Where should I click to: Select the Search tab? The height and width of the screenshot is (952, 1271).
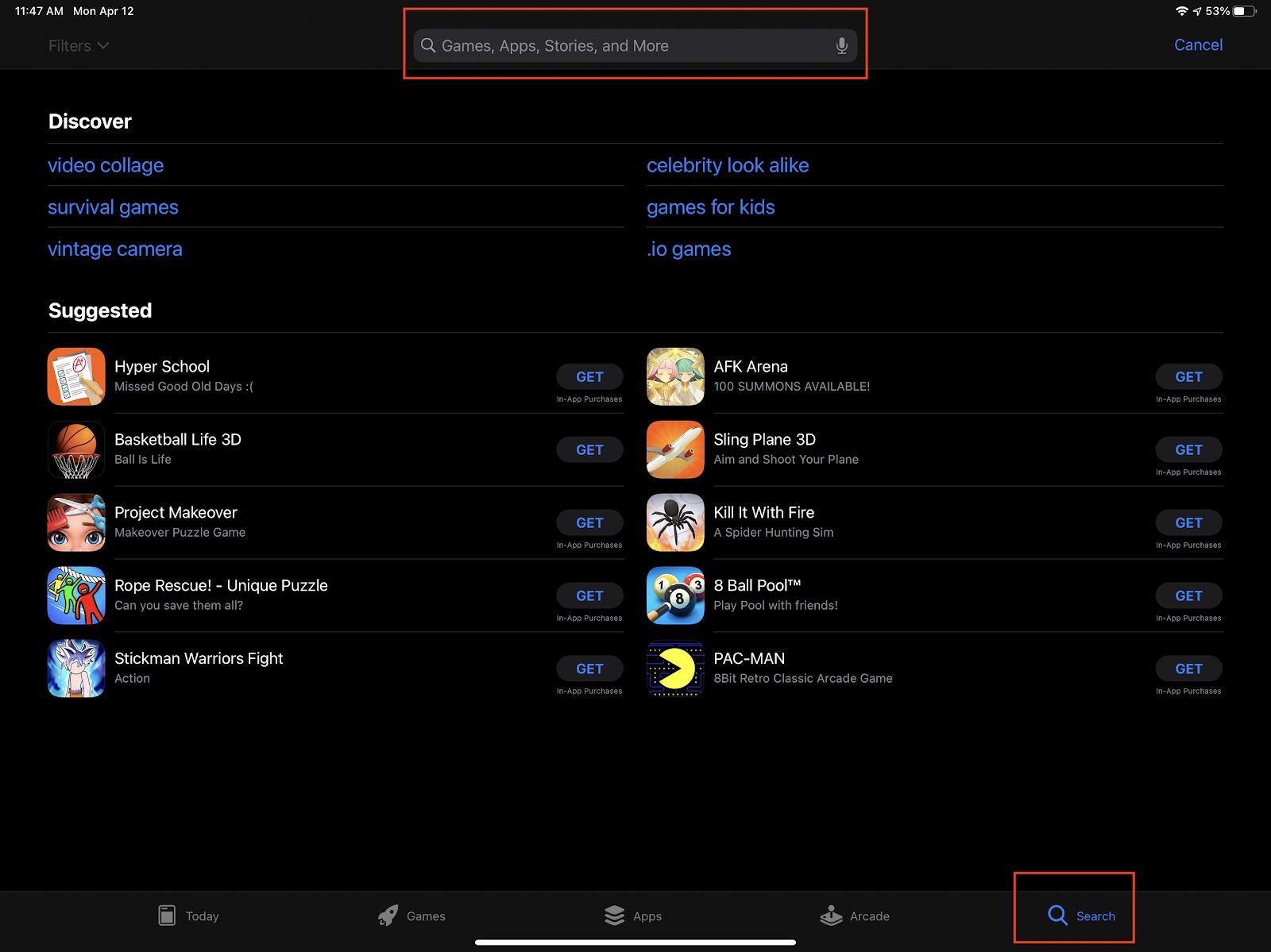(1081, 915)
